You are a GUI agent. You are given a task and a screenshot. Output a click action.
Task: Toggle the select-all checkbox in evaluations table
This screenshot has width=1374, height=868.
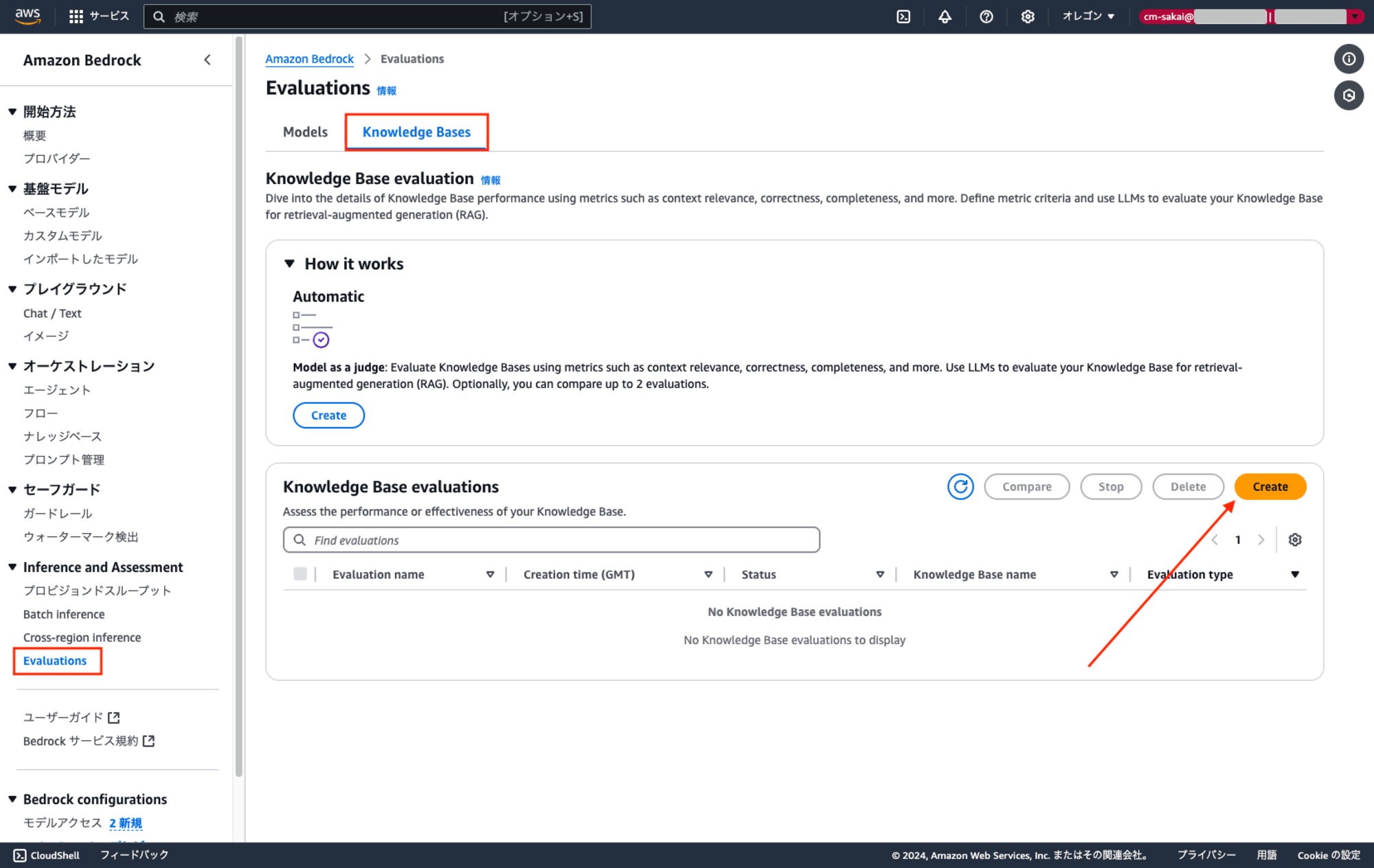pos(300,574)
